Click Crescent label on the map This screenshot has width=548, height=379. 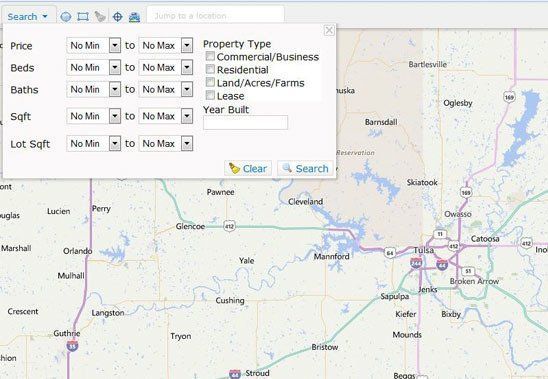(23, 311)
